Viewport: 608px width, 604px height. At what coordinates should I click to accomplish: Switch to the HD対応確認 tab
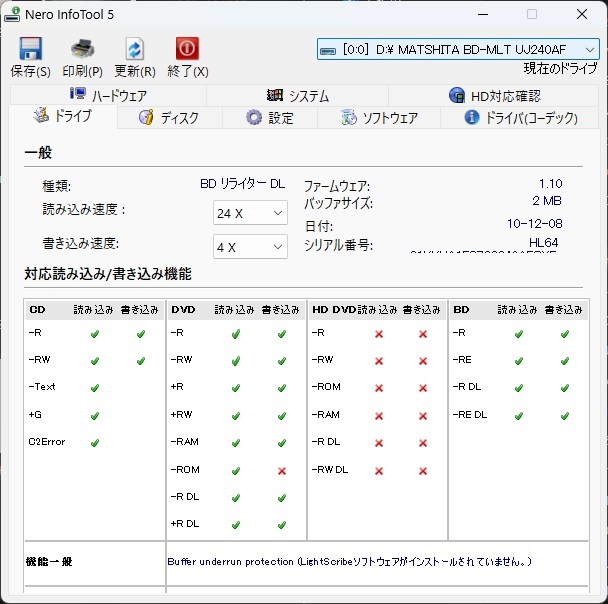click(x=494, y=95)
